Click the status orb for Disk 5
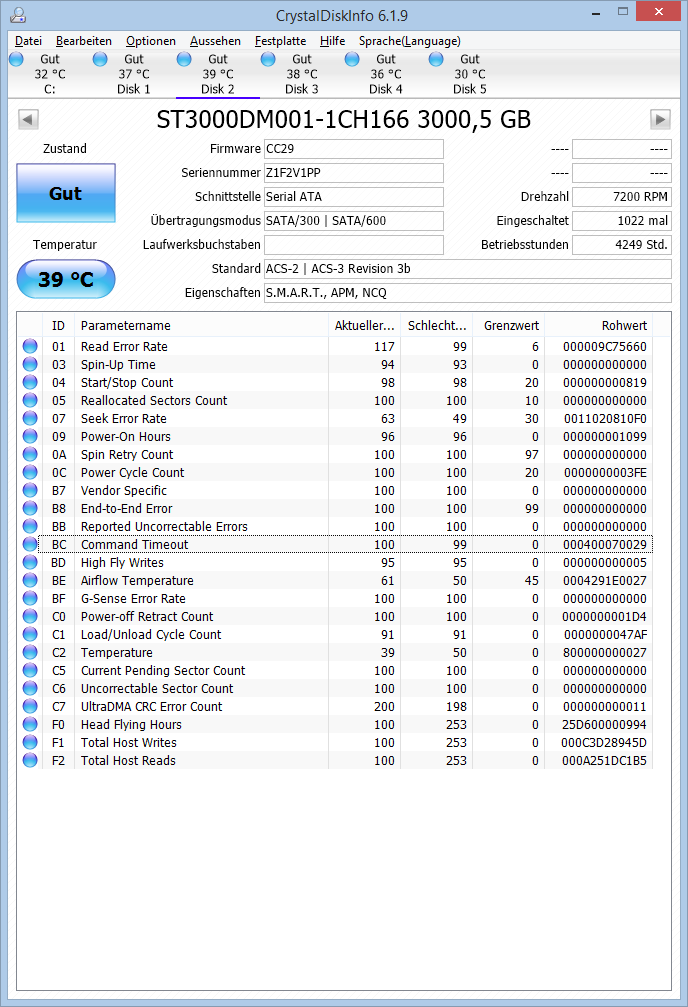 (x=436, y=60)
